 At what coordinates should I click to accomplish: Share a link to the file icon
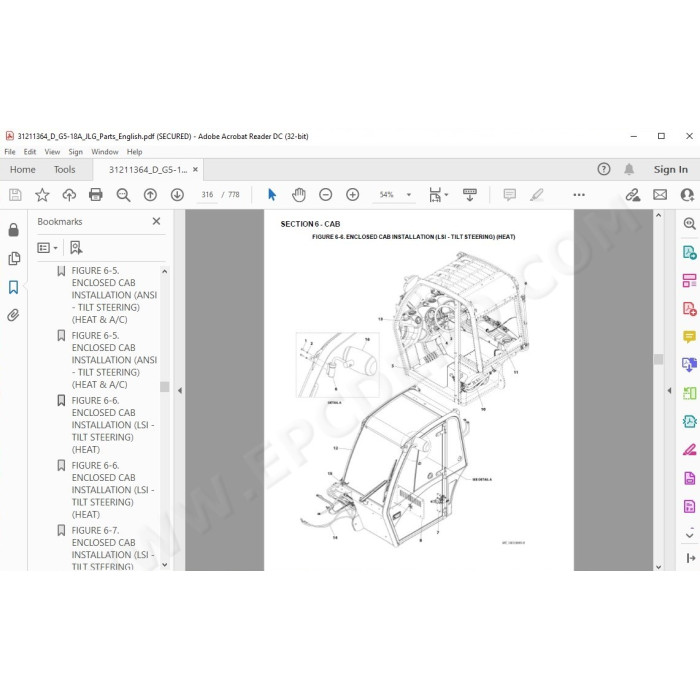coord(632,195)
